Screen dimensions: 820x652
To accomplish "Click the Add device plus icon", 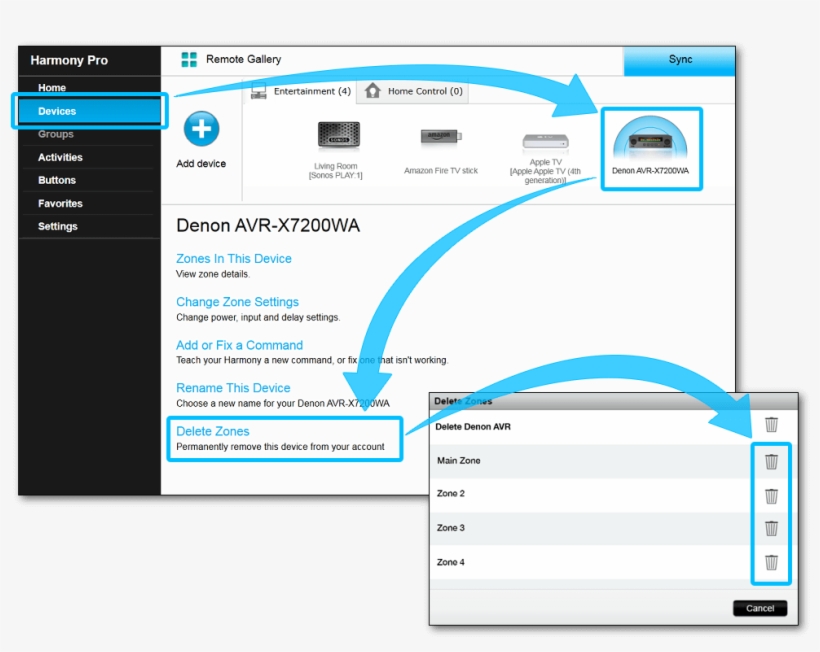I will [201, 129].
